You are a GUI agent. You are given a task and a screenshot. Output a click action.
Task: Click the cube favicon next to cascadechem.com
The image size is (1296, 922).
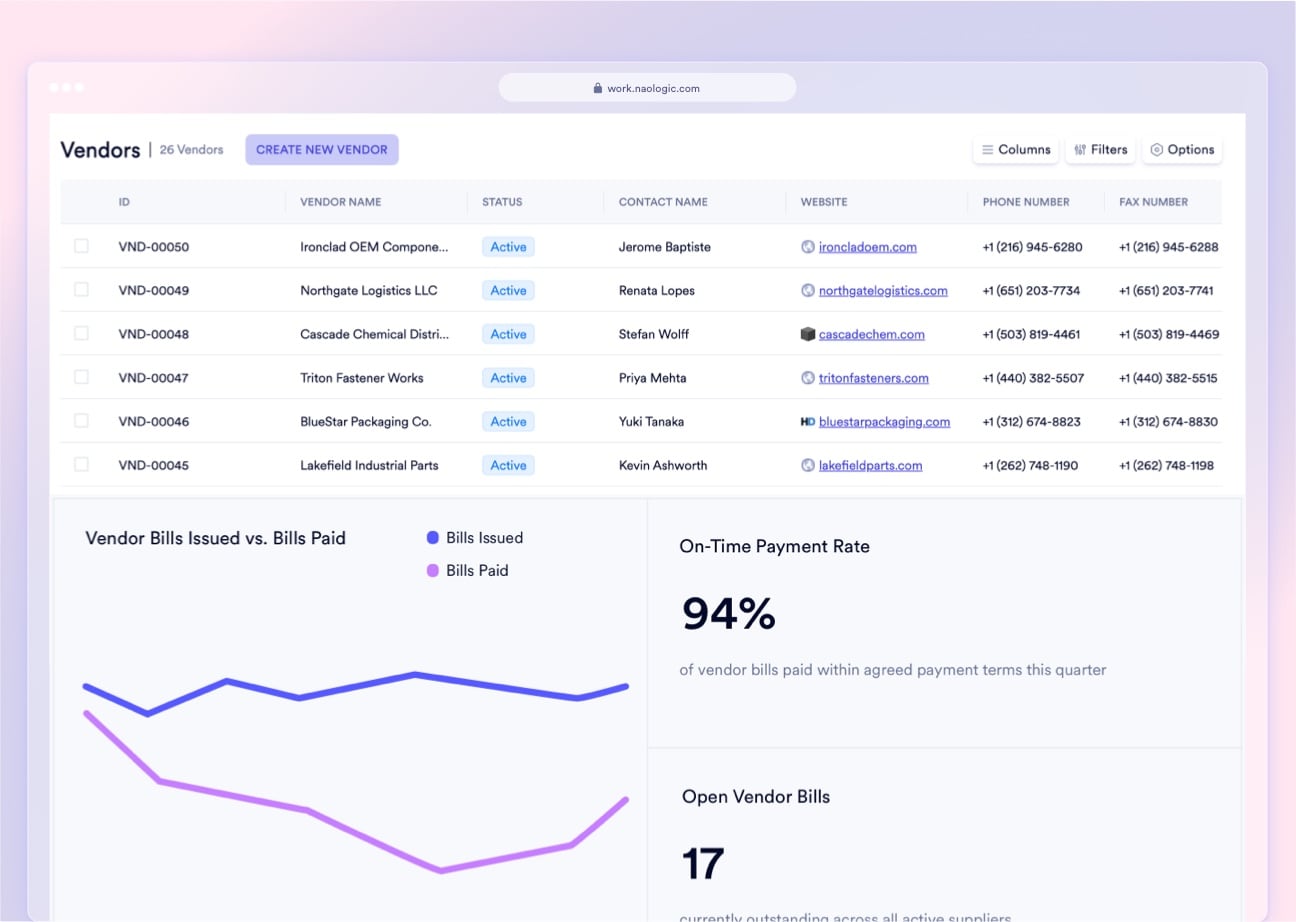[808, 334]
